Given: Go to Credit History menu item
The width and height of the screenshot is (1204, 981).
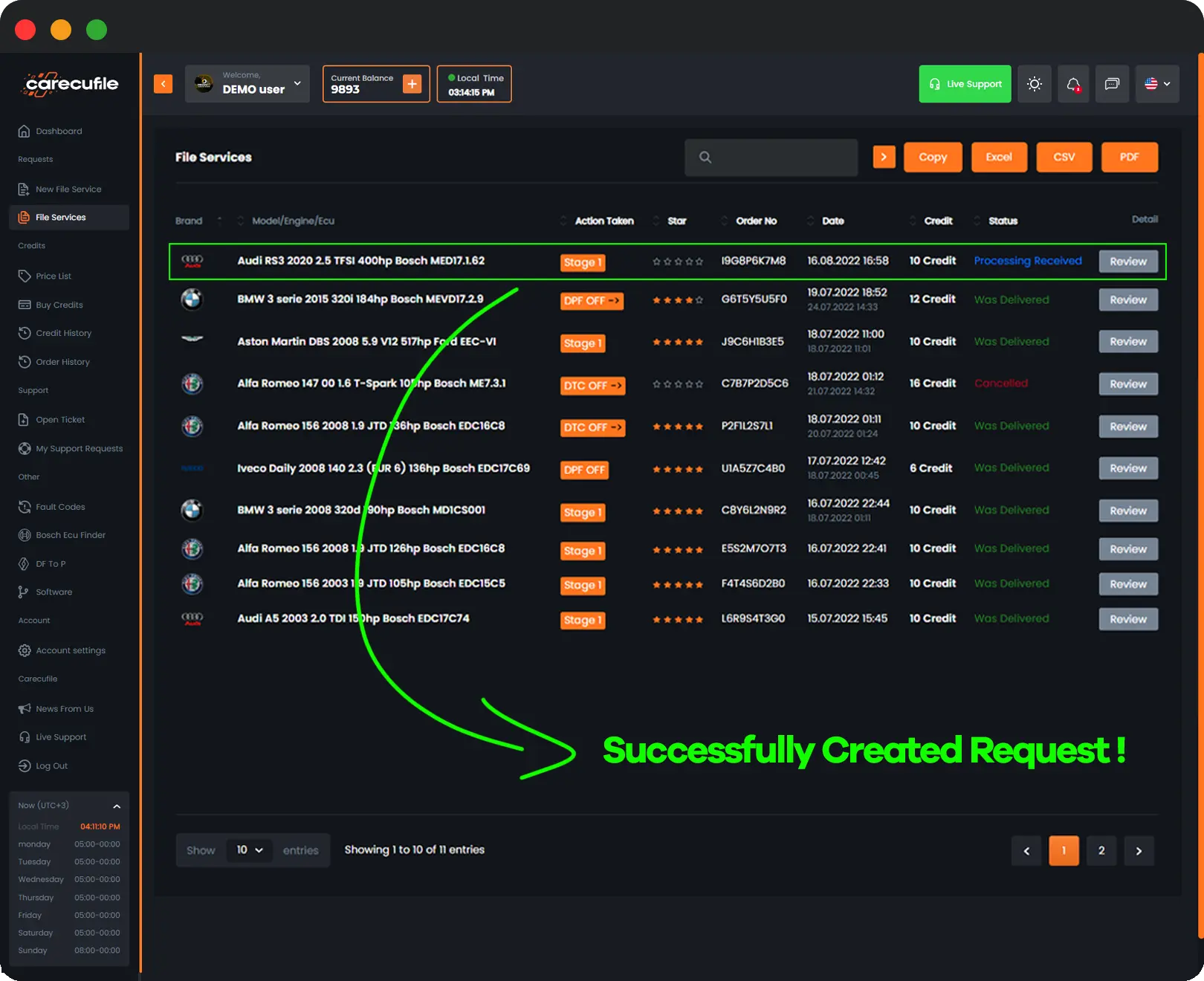Looking at the screenshot, I should (63, 333).
